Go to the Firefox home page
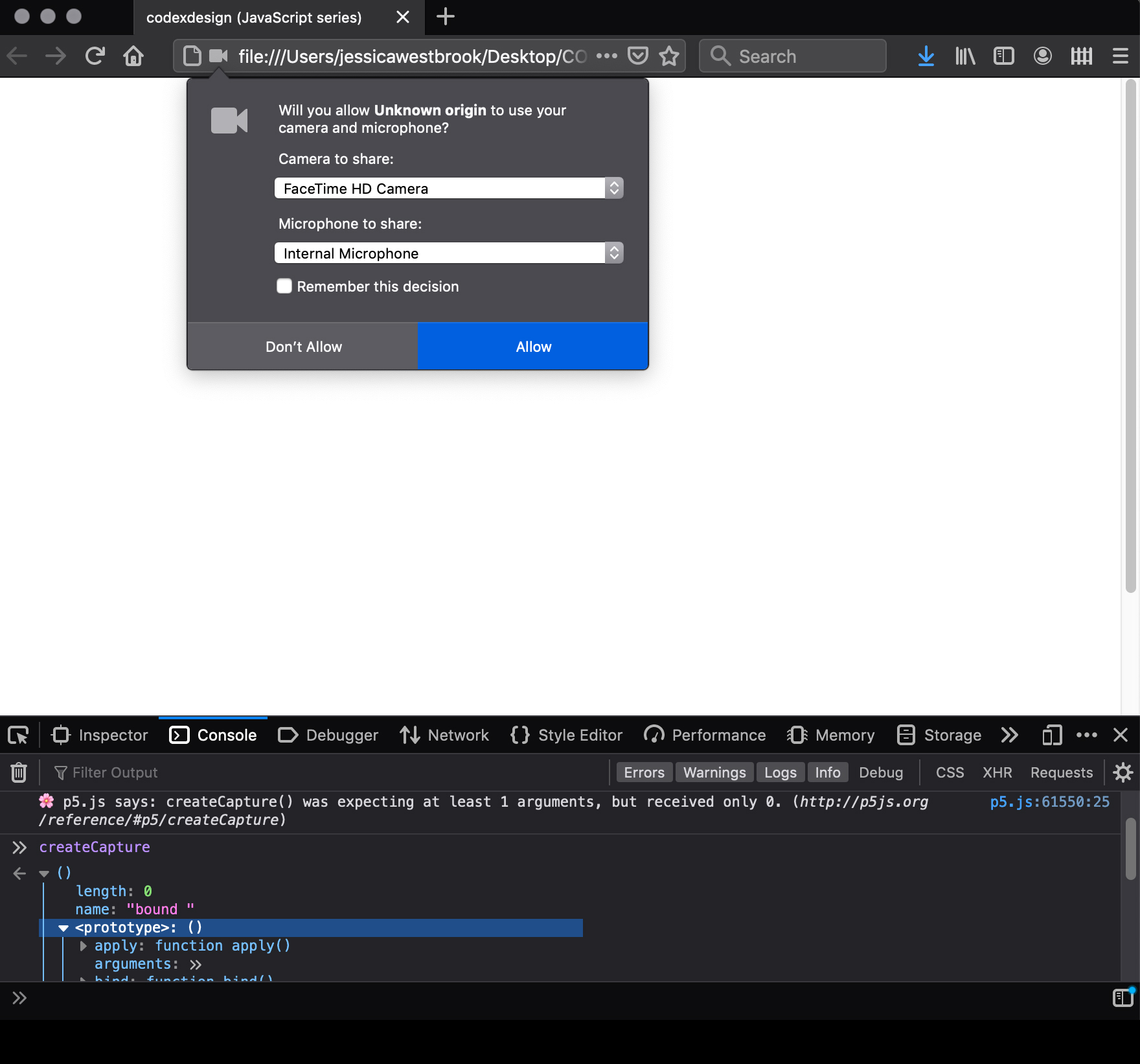This screenshot has height=1064, width=1140. click(x=133, y=56)
